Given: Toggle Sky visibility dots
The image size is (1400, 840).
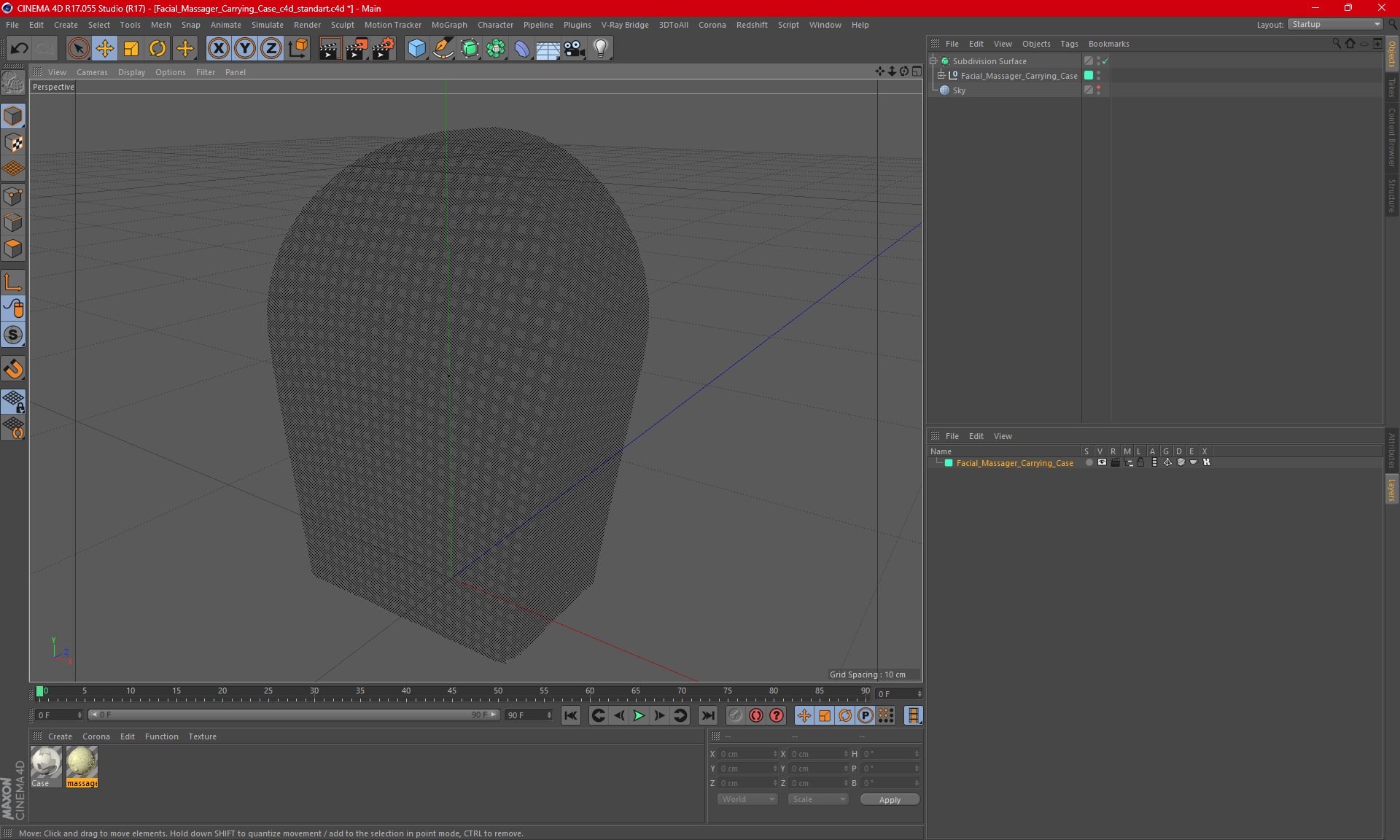Looking at the screenshot, I should pos(1098,90).
